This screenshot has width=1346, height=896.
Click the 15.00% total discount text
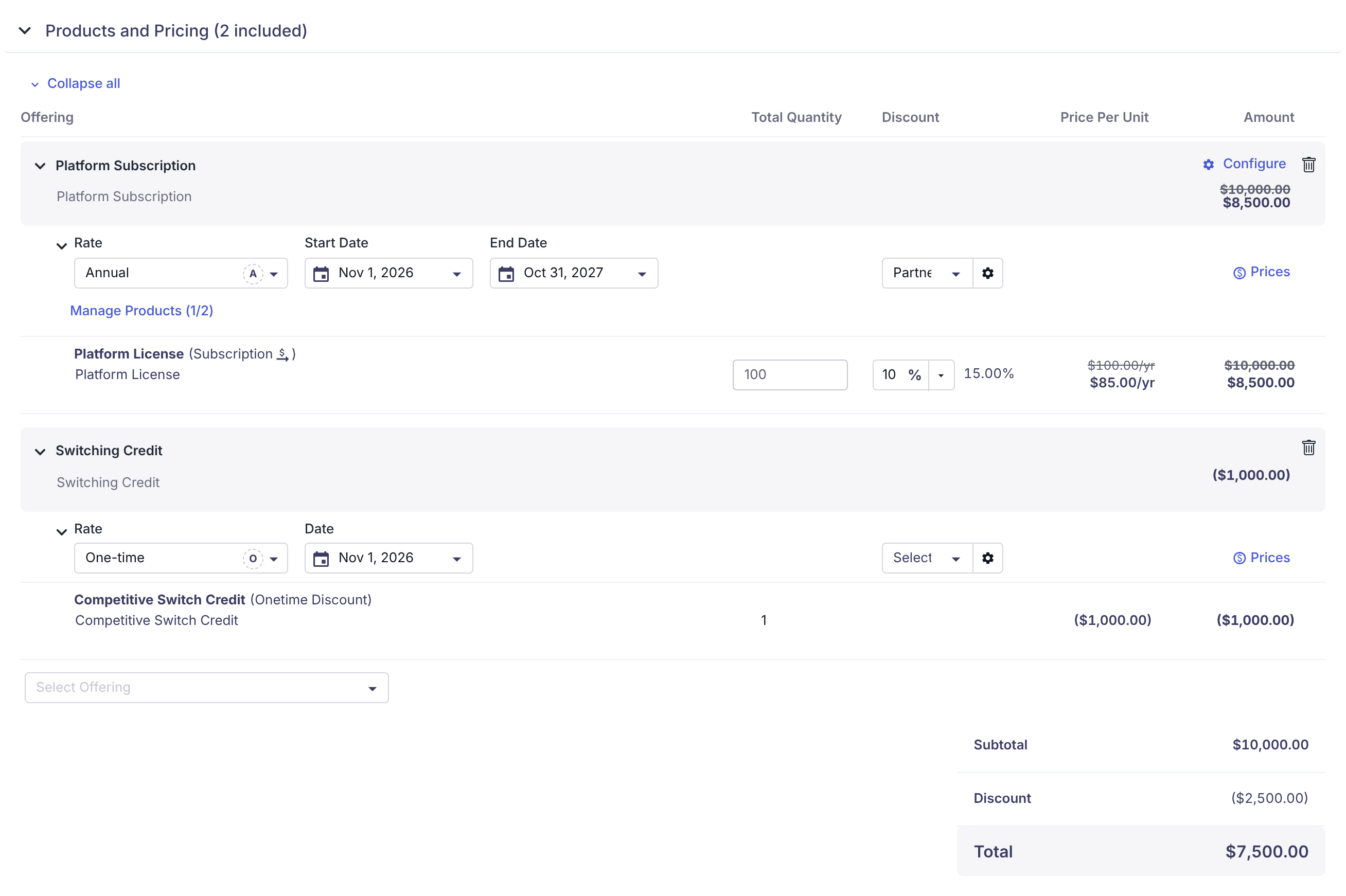988,374
